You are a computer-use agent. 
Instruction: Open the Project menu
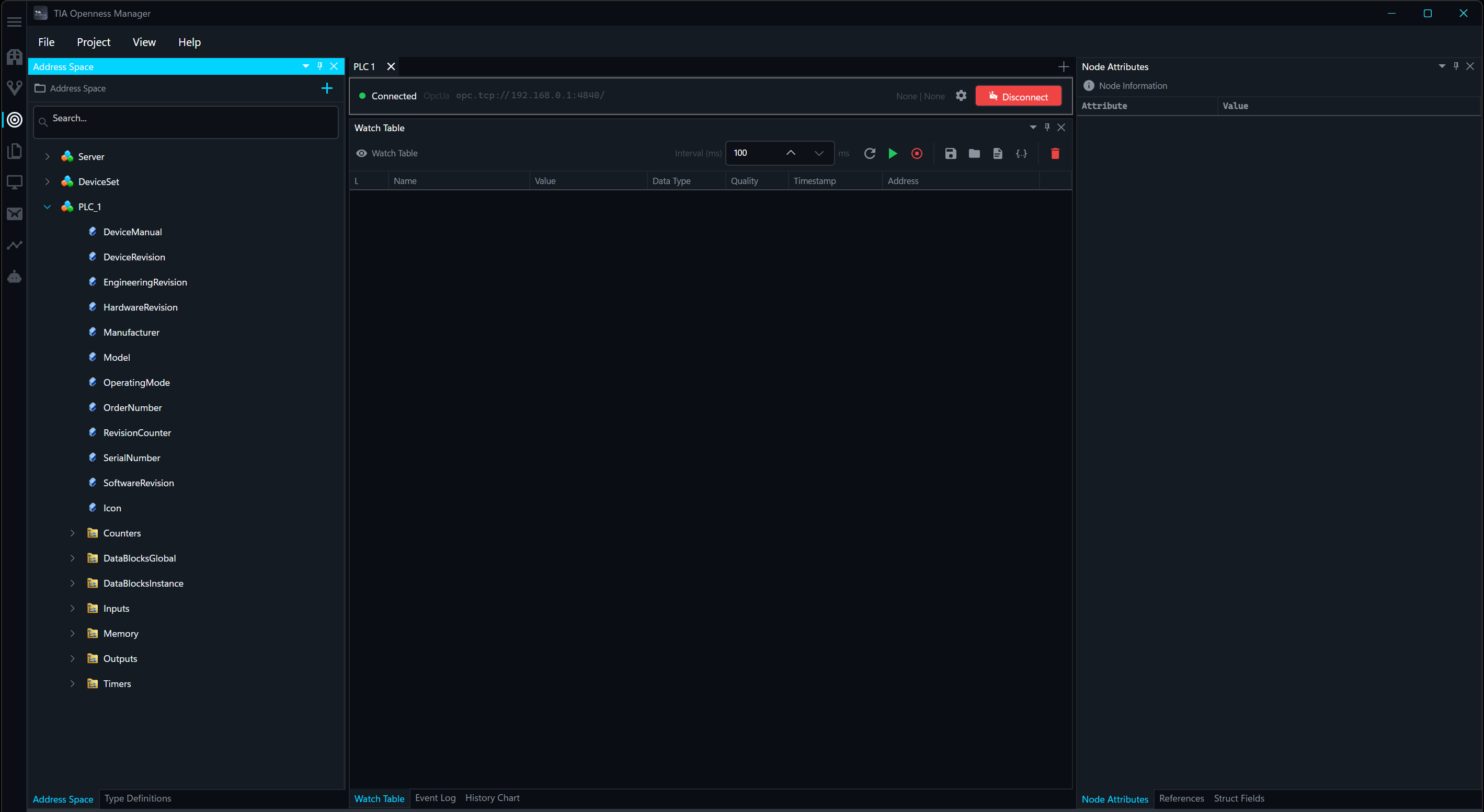point(93,42)
